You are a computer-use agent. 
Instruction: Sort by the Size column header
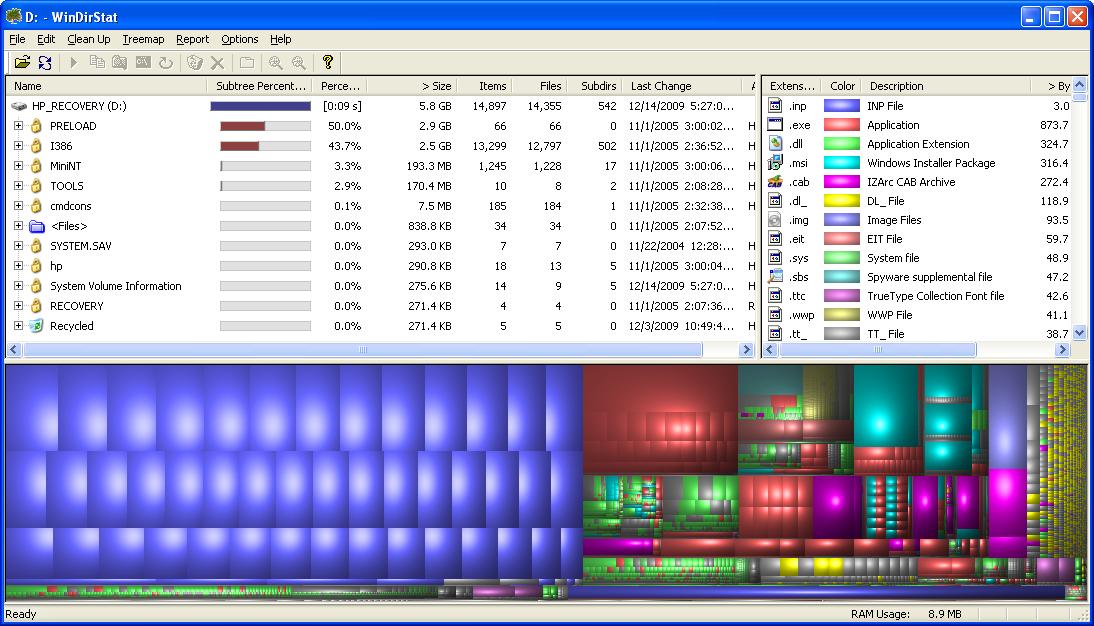(x=412, y=86)
